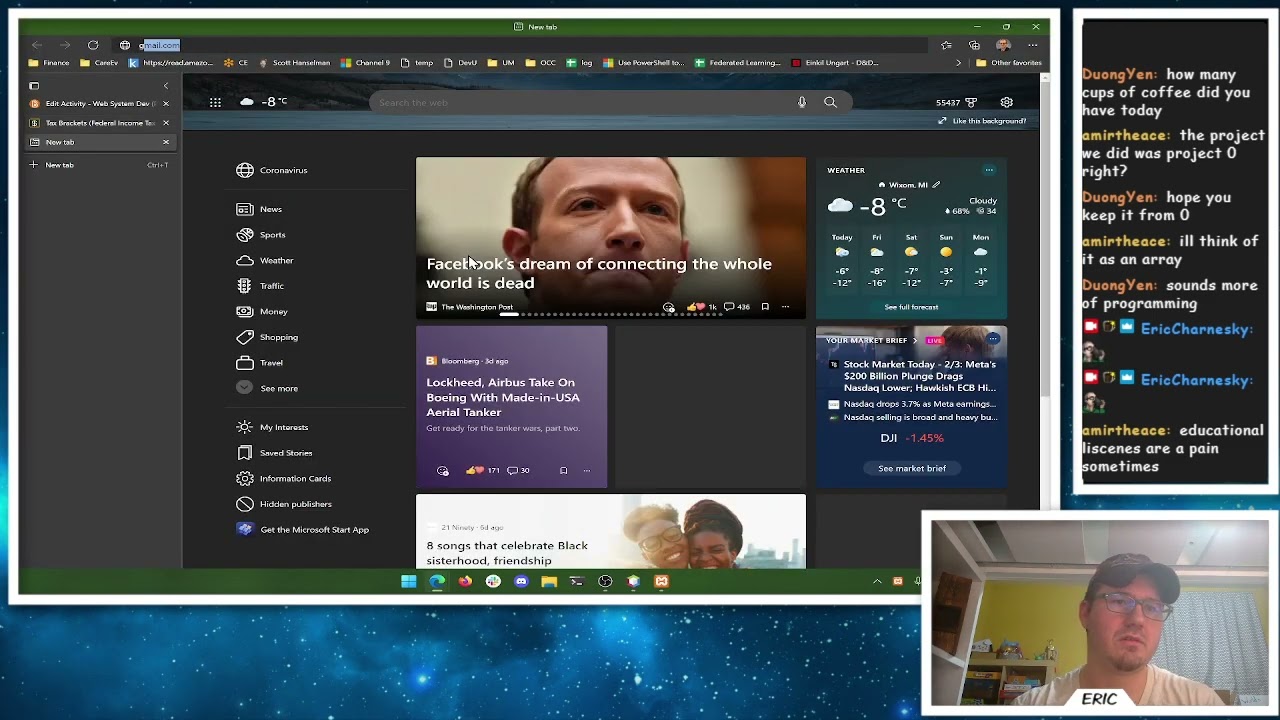Save the Facebook story with bookmark icon
The height and width of the screenshot is (720, 1280).
765,307
